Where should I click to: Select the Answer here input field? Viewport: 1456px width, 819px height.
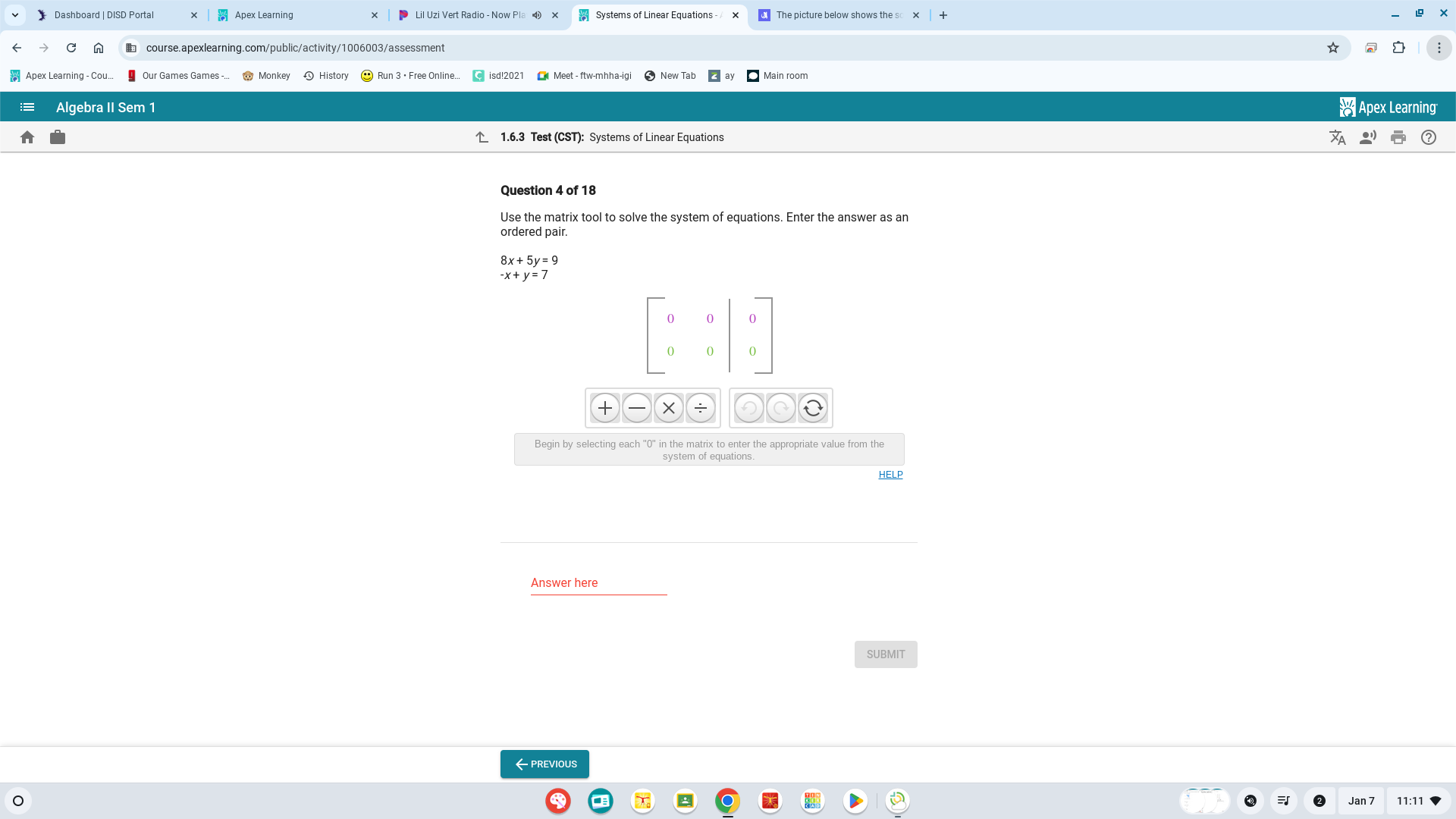(x=598, y=583)
